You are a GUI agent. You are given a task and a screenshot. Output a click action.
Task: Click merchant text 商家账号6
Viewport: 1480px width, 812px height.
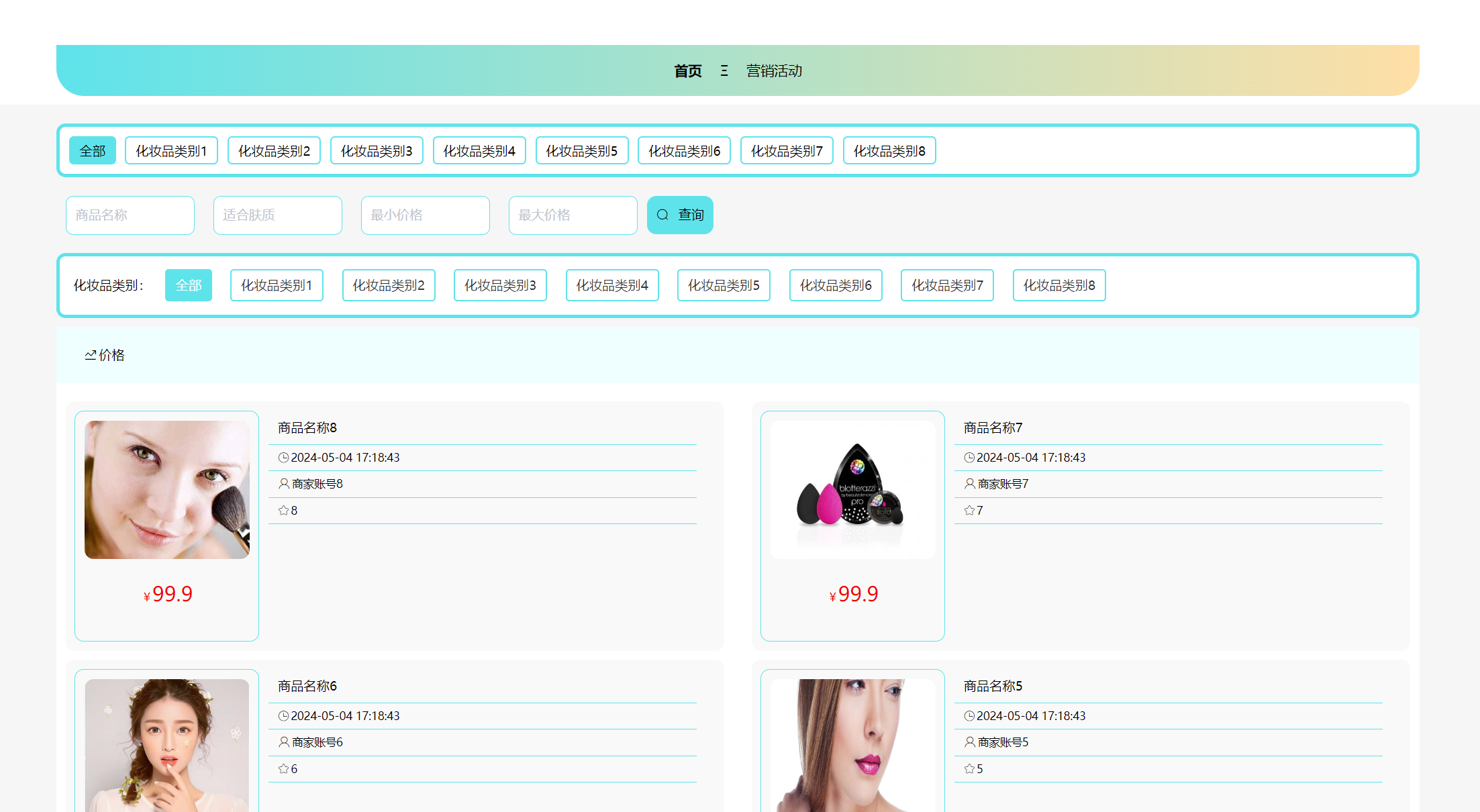pyautogui.click(x=317, y=742)
